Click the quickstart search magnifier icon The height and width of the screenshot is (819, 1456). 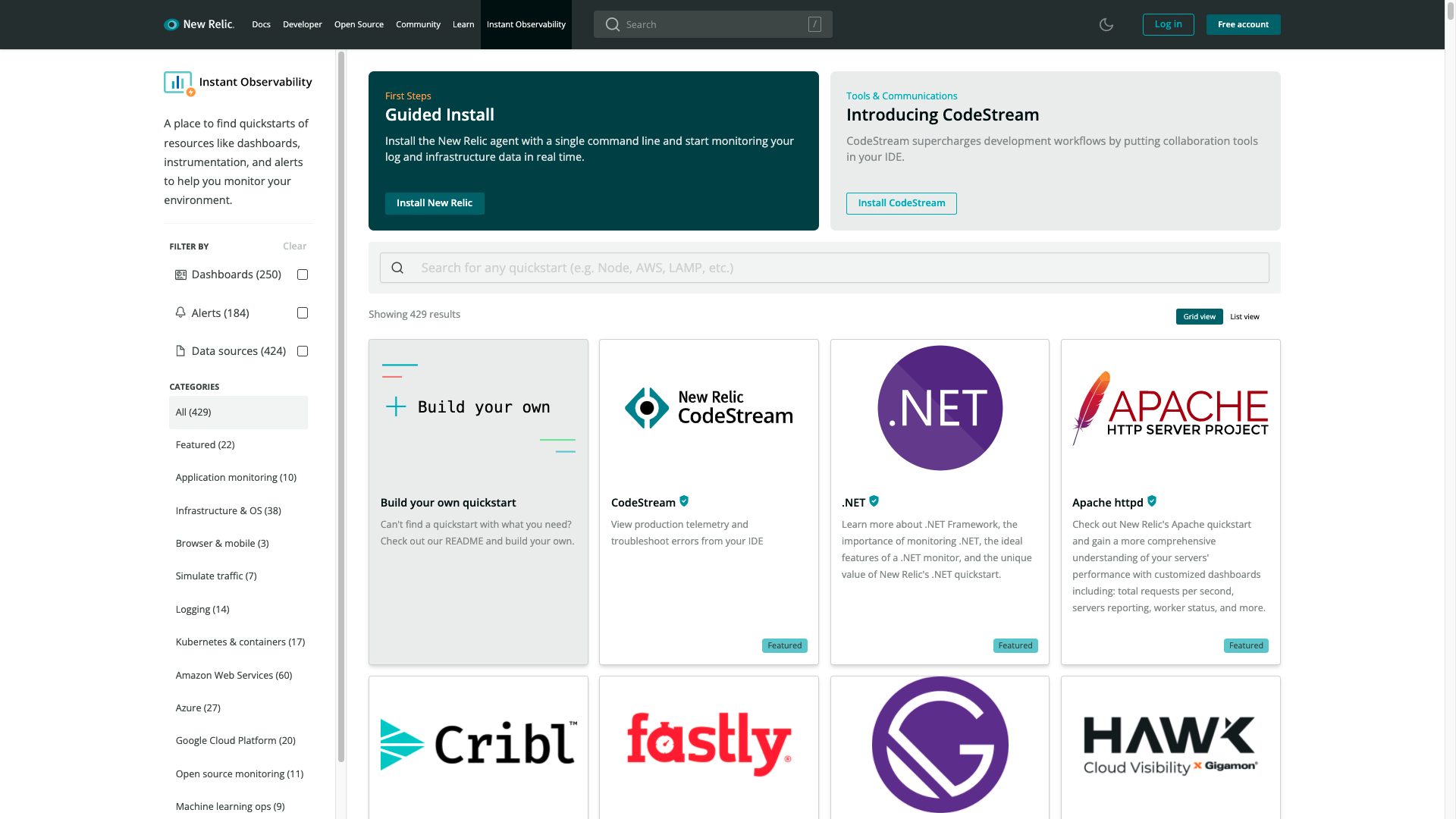[x=397, y=268]
